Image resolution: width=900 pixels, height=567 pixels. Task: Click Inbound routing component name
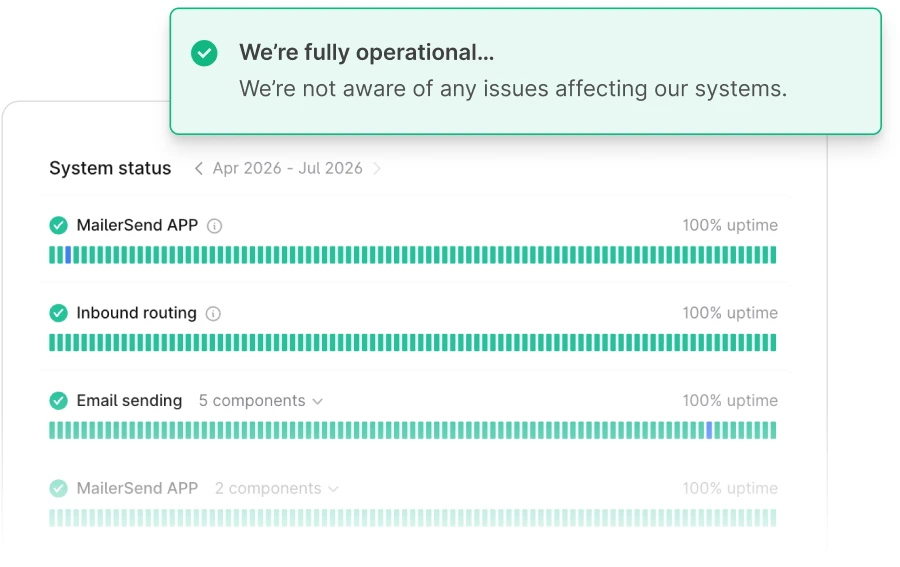136,313
